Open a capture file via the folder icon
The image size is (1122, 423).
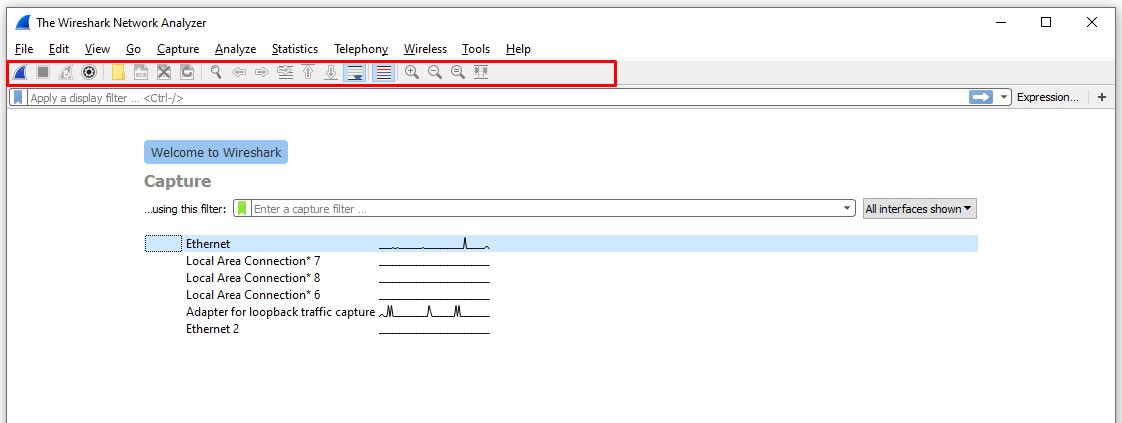click(118, 72)
